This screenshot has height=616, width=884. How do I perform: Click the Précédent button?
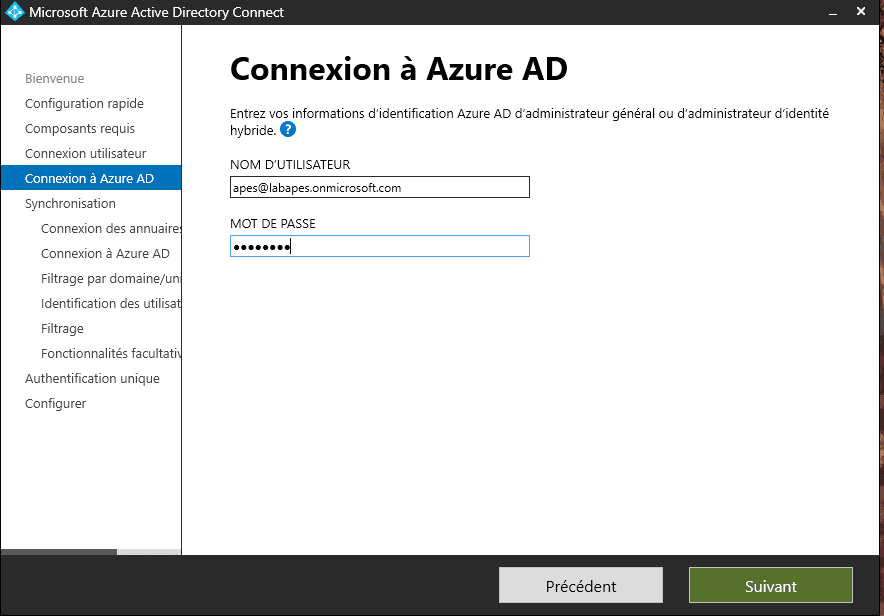coord(580,586)
